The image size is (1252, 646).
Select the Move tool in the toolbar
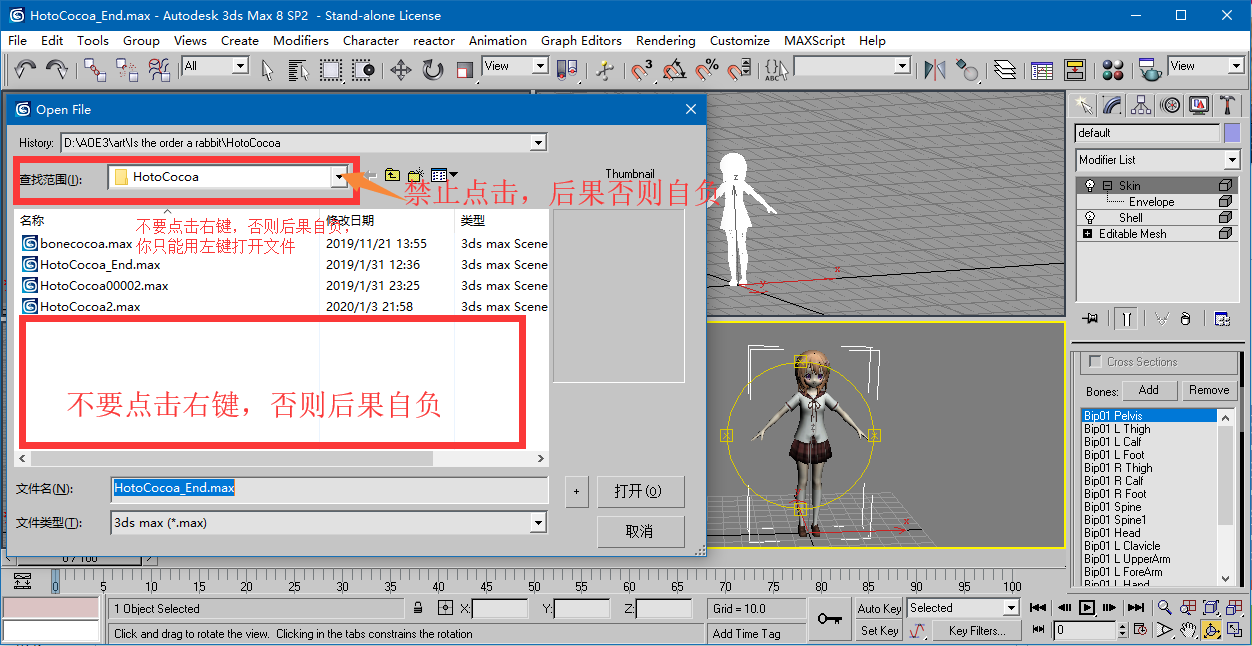(400, 69)
